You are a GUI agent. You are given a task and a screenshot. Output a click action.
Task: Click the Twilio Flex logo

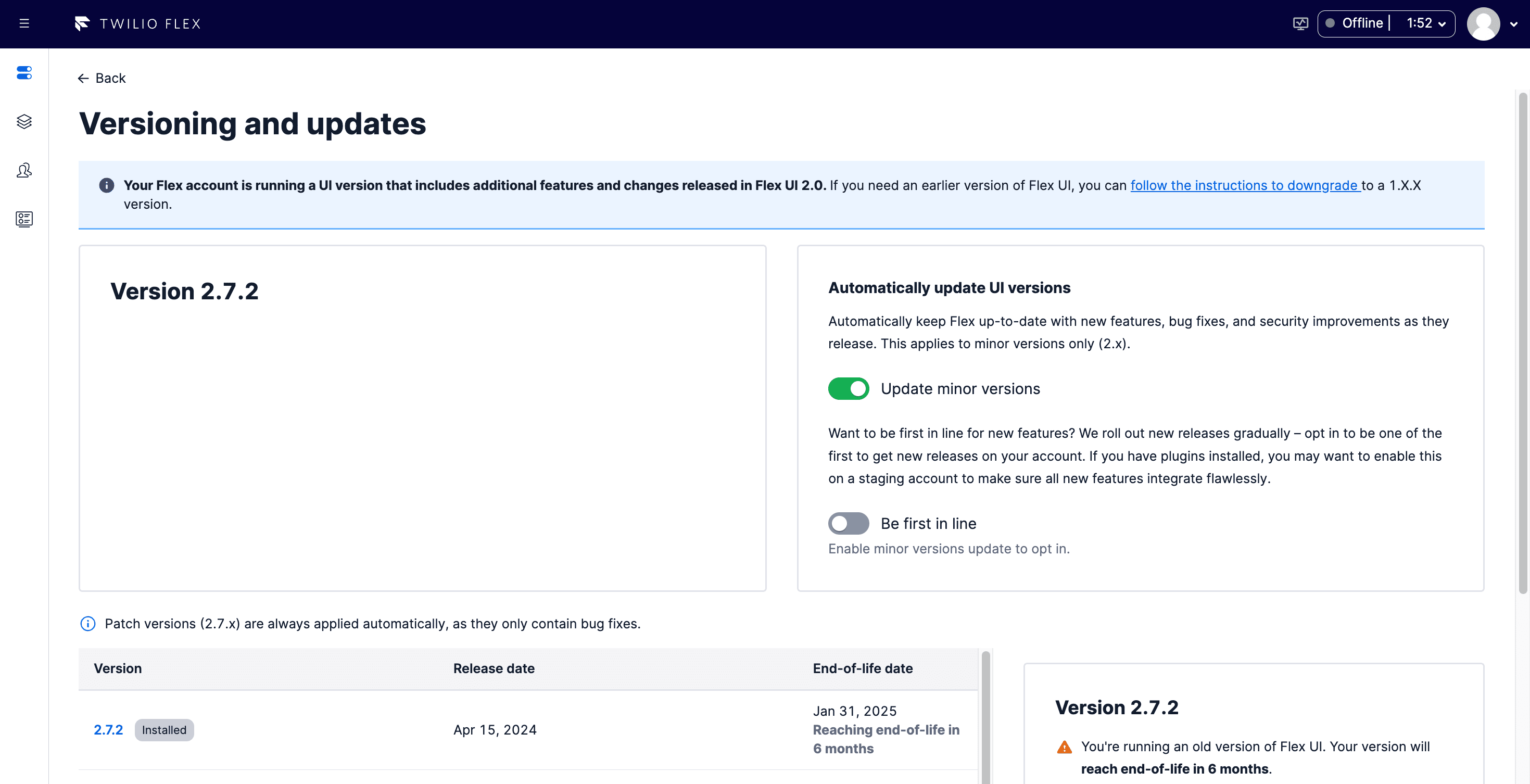click(138, 24)
